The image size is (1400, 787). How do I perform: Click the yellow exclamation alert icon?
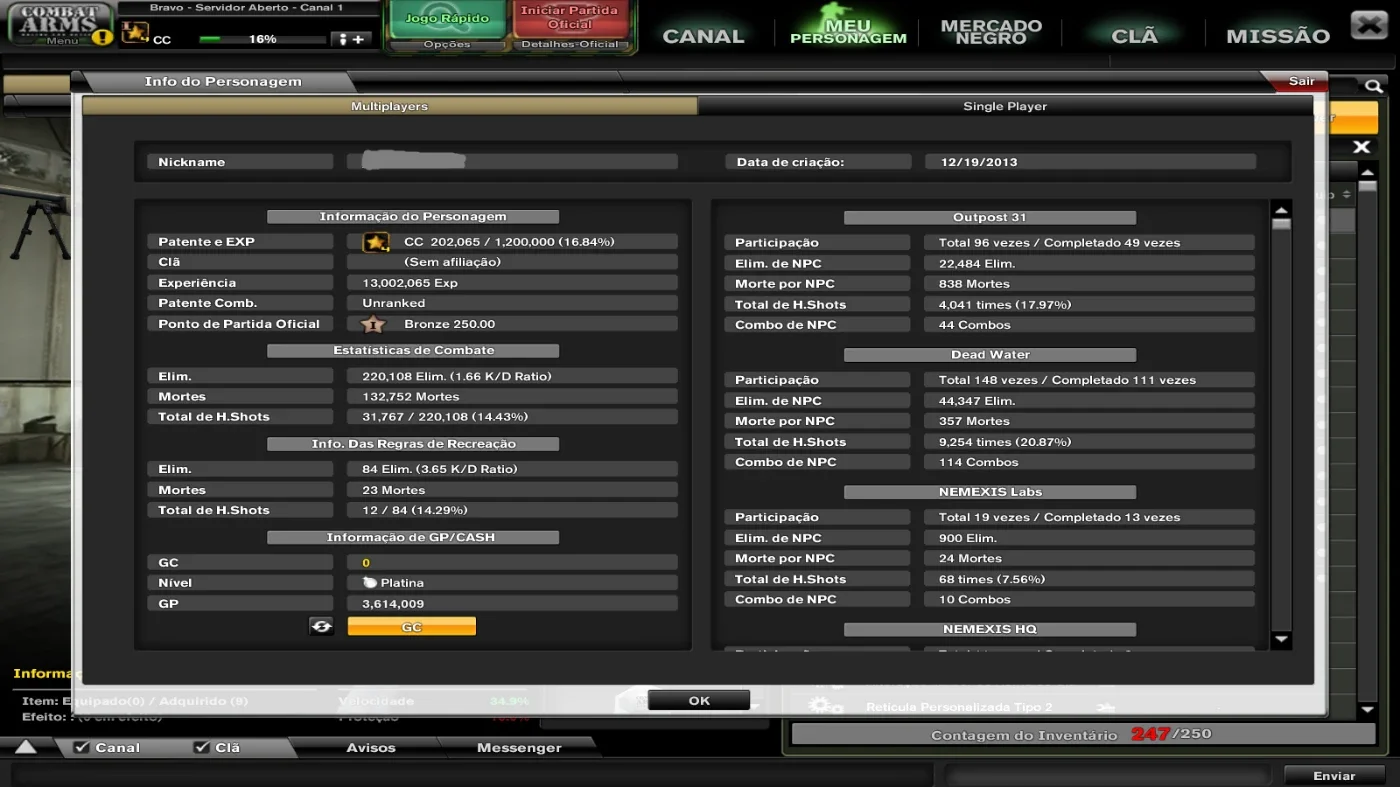click(x=102, y=38)
